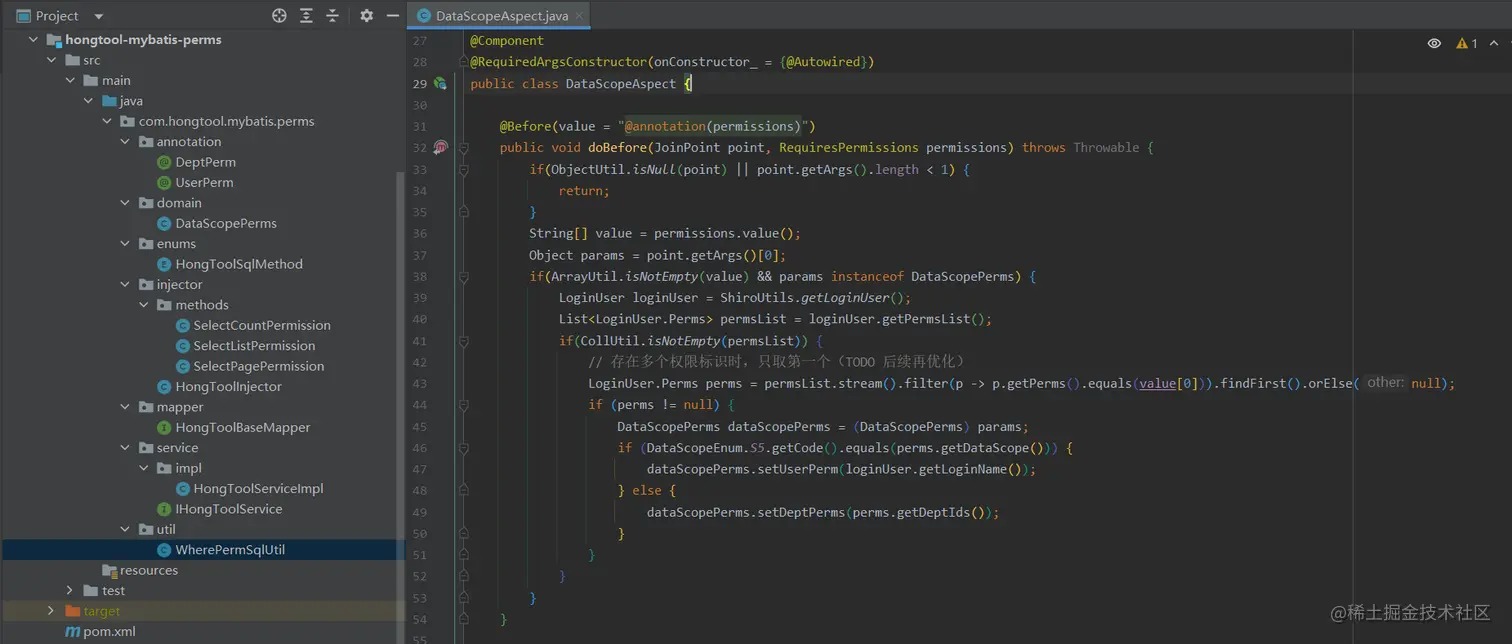Click the HongToolInjector class icon
Screen dimensions: 1512x644
coord(165,386)
